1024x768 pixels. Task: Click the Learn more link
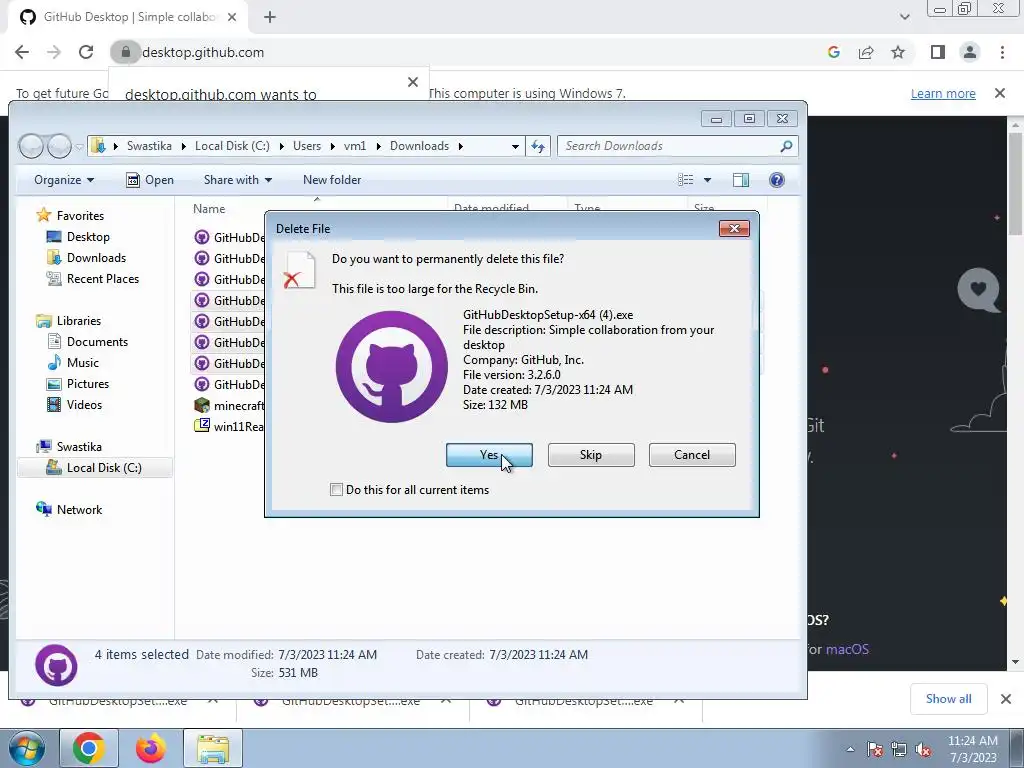pos(943,93)
